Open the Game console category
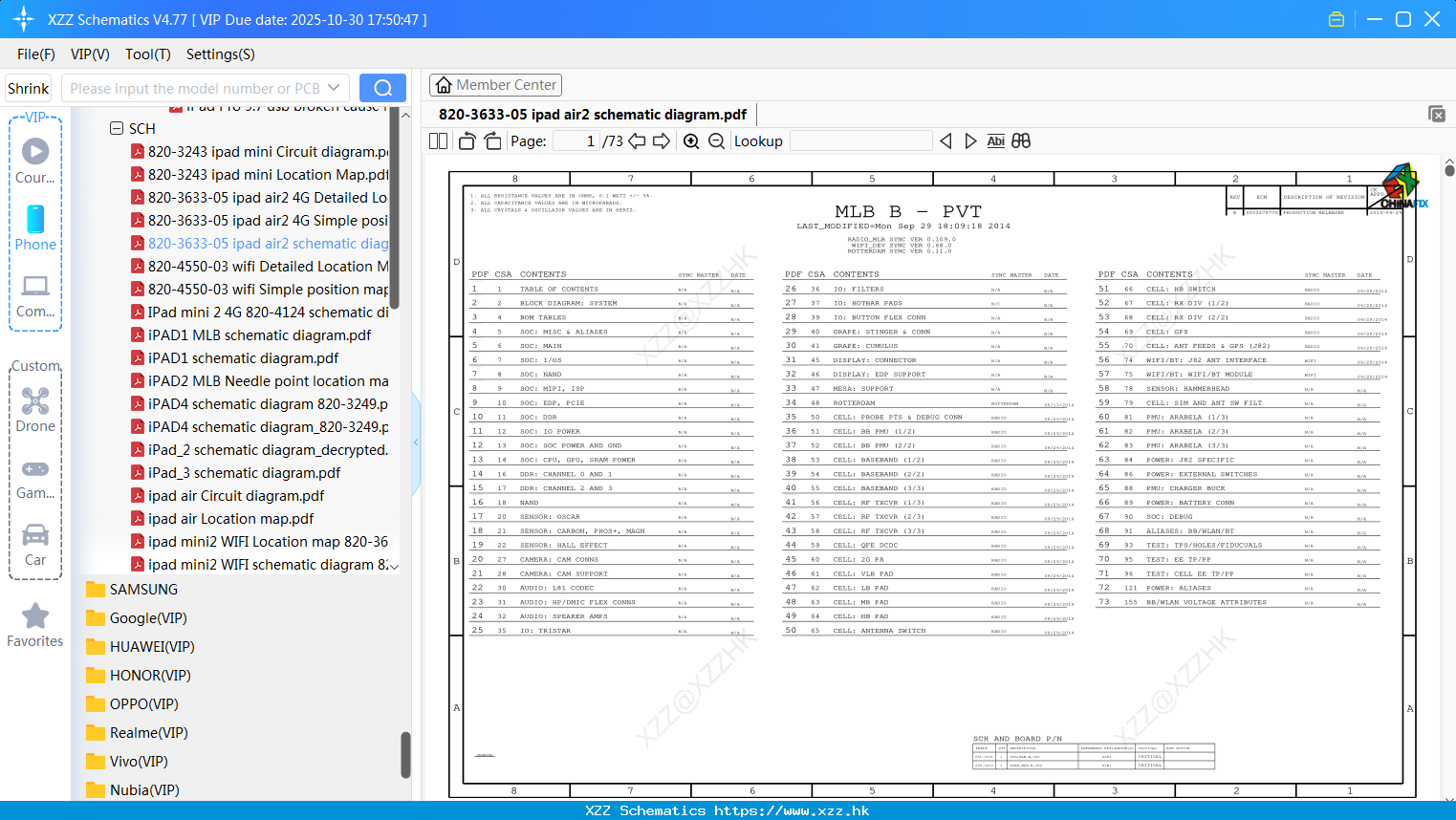This screenshot has width=1456, height=820. [35, 478]
